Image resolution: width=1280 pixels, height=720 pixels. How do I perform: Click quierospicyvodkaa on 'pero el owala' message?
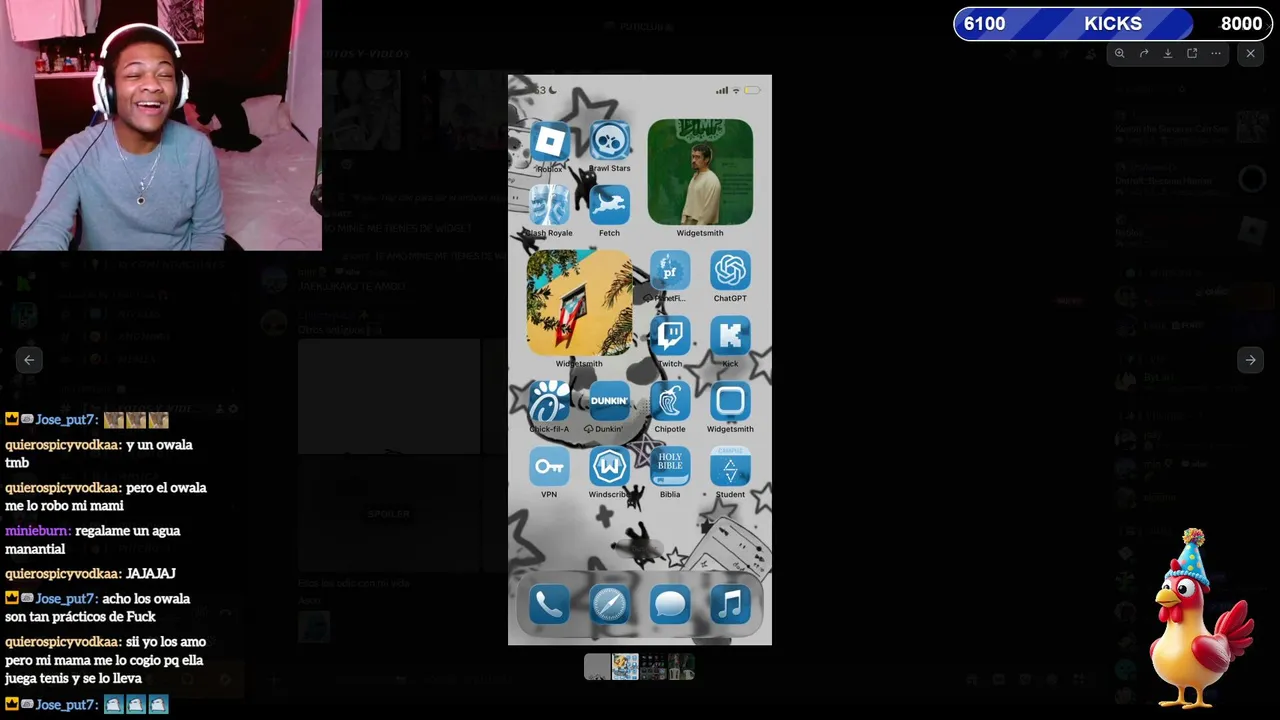(63, 488)
